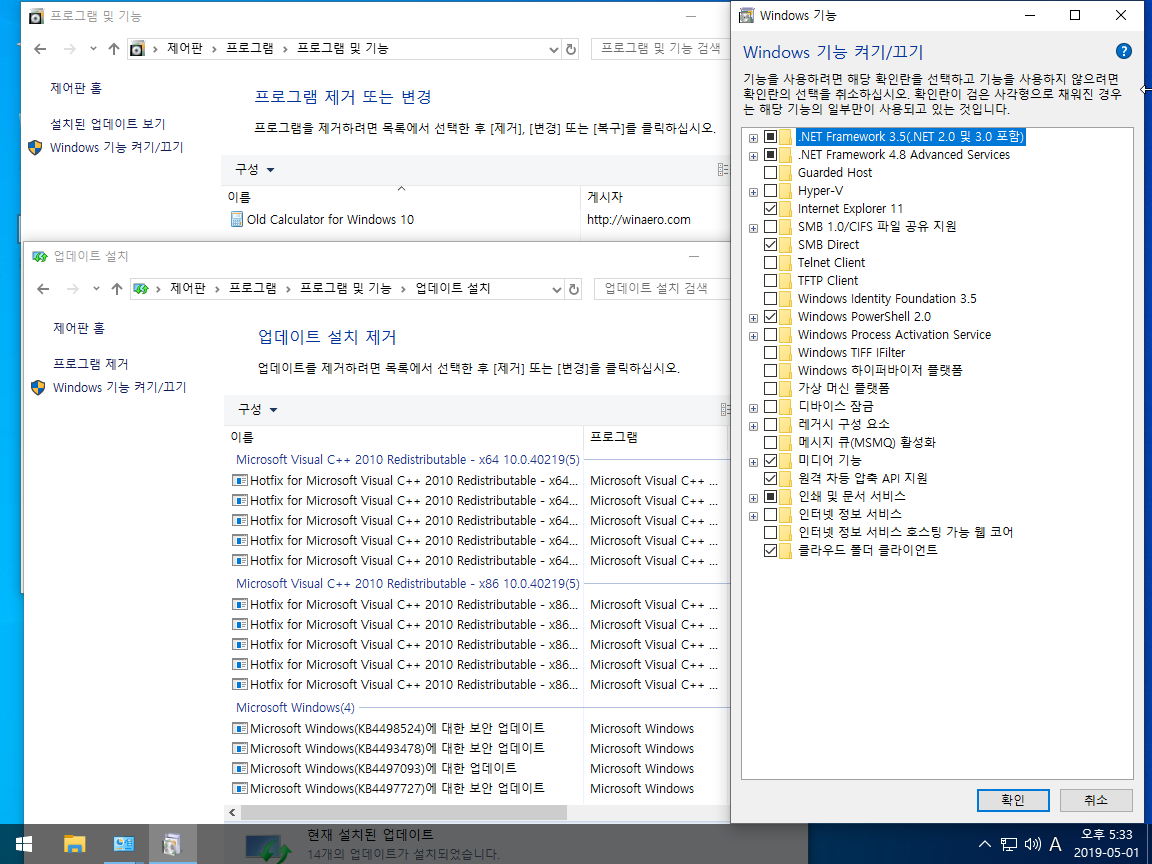The height and width of the screenshot is (864, 1152).
Task: Go up one level in 프로그램 및 기능 window
Action: click(113, 48)
